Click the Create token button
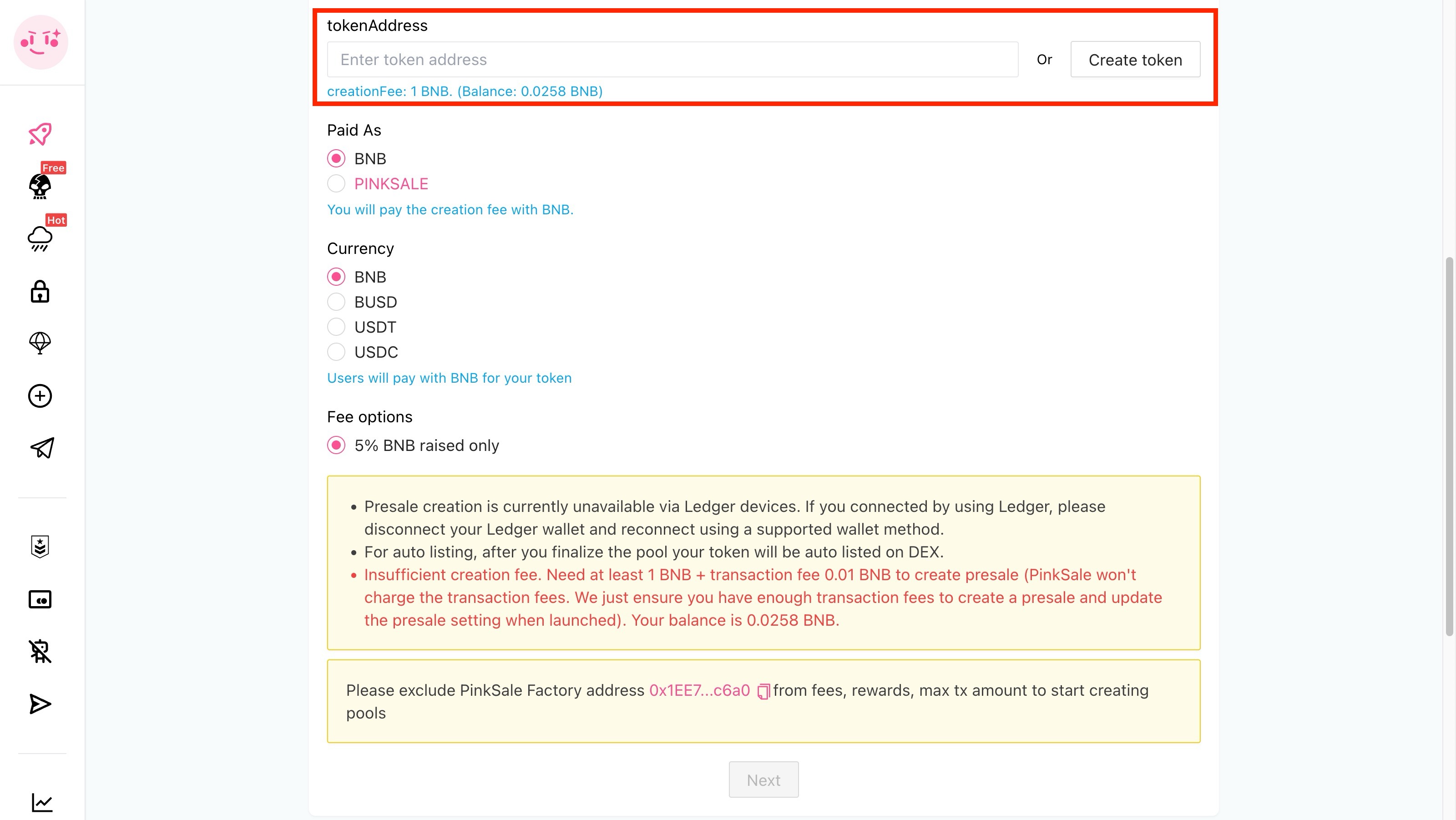Viewport: 1456px width, 820px height. point(1135,59)
